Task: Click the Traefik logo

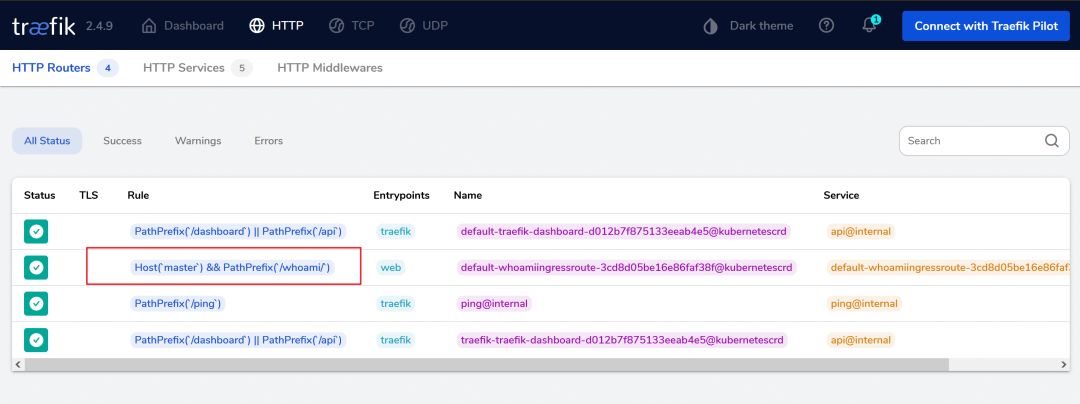Action: pos(43,26)
